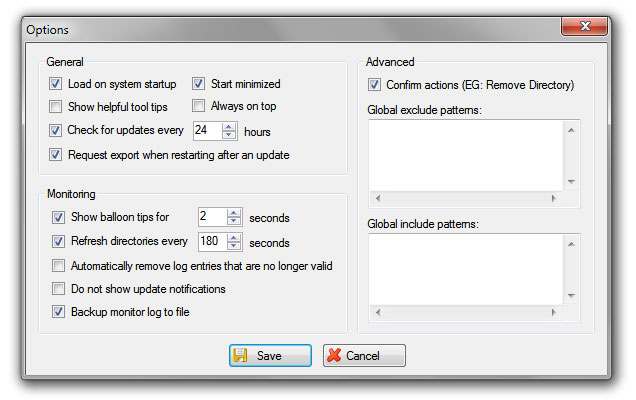636x400 pixels.
Task: Enable Automatically remove log entries option
Action: click(58, 266)
